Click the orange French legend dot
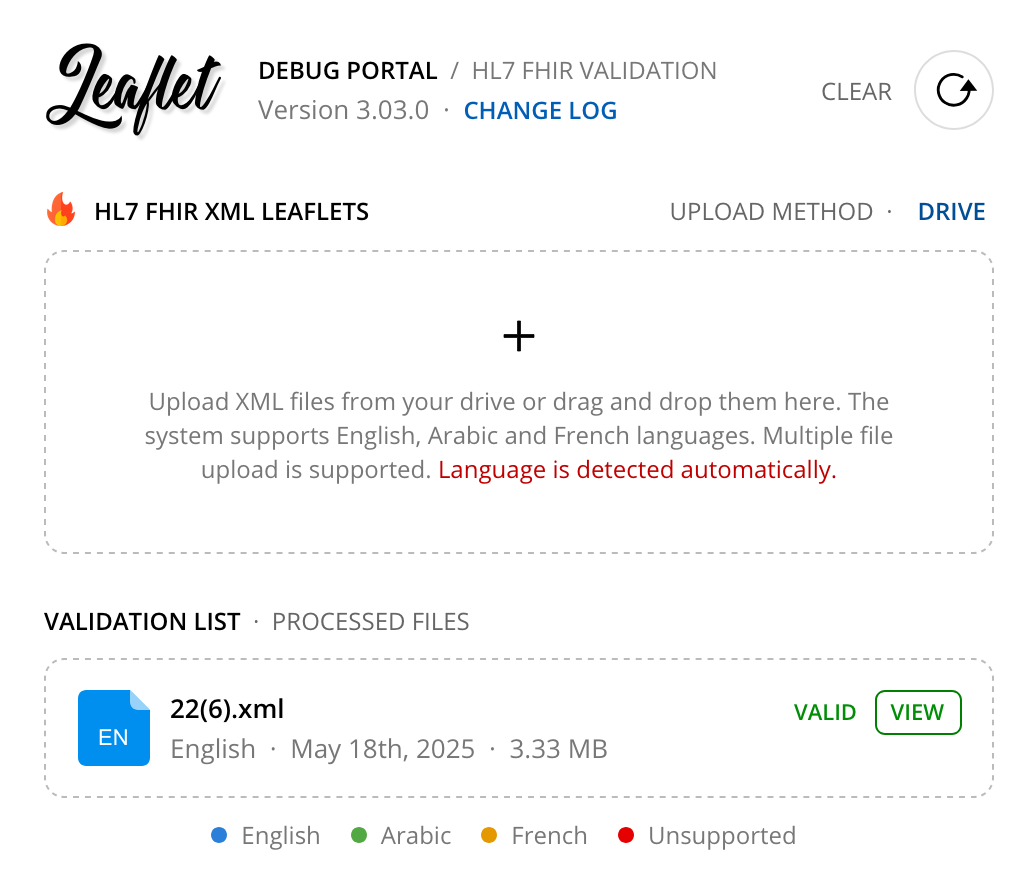1024x880 pixels. pos(489,835)
